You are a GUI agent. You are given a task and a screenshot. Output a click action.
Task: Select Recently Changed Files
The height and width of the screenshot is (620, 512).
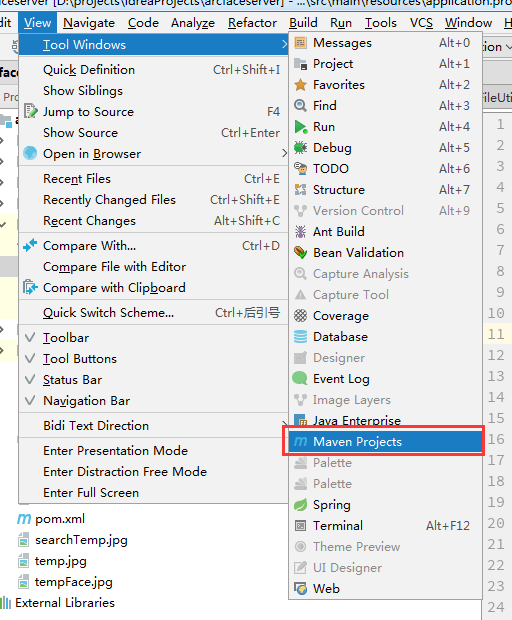click(x=153, y=199)
